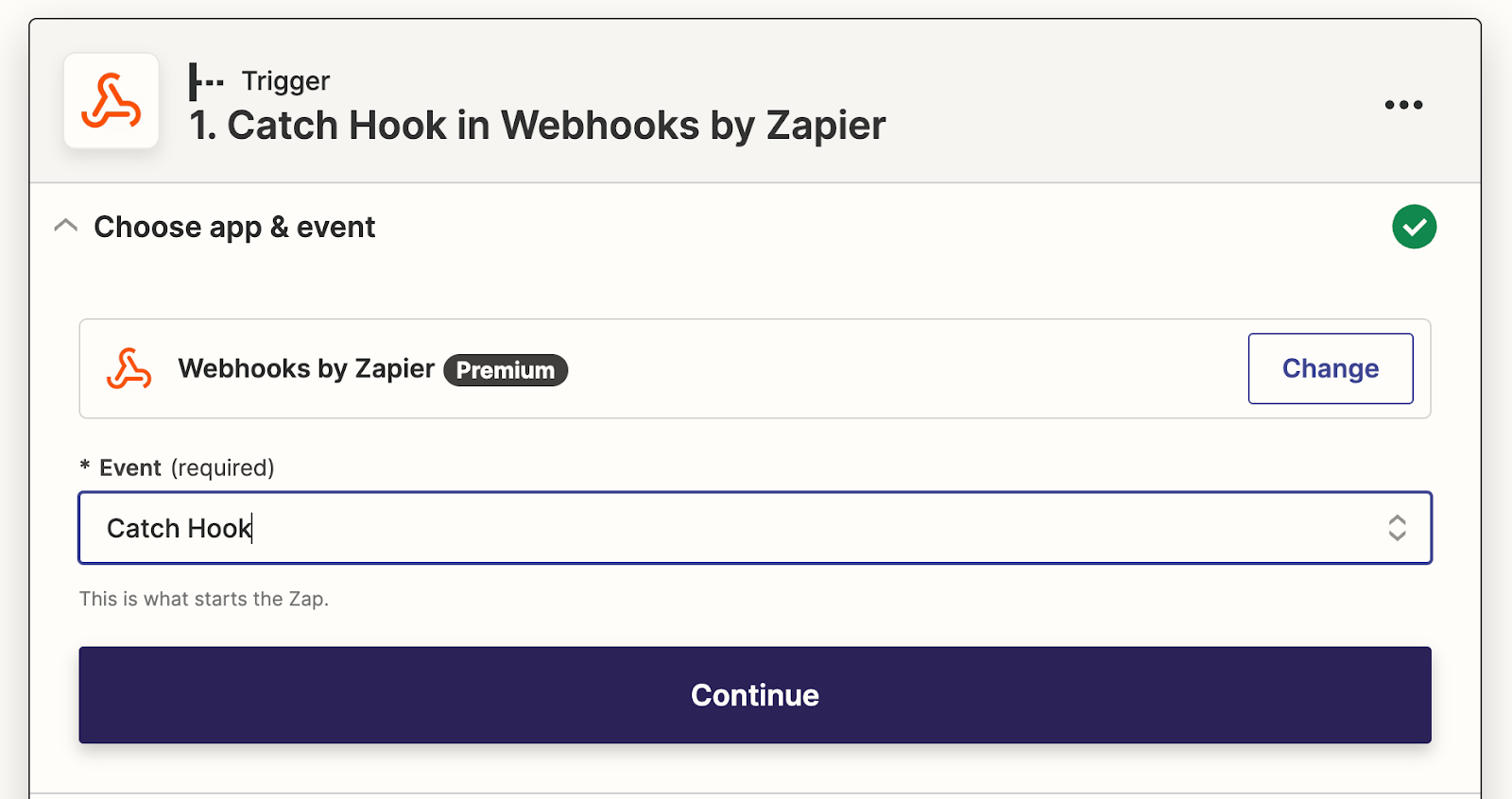Click the trigger step icon beside the Trigger label
The image size is (1512, 799).
205,82
